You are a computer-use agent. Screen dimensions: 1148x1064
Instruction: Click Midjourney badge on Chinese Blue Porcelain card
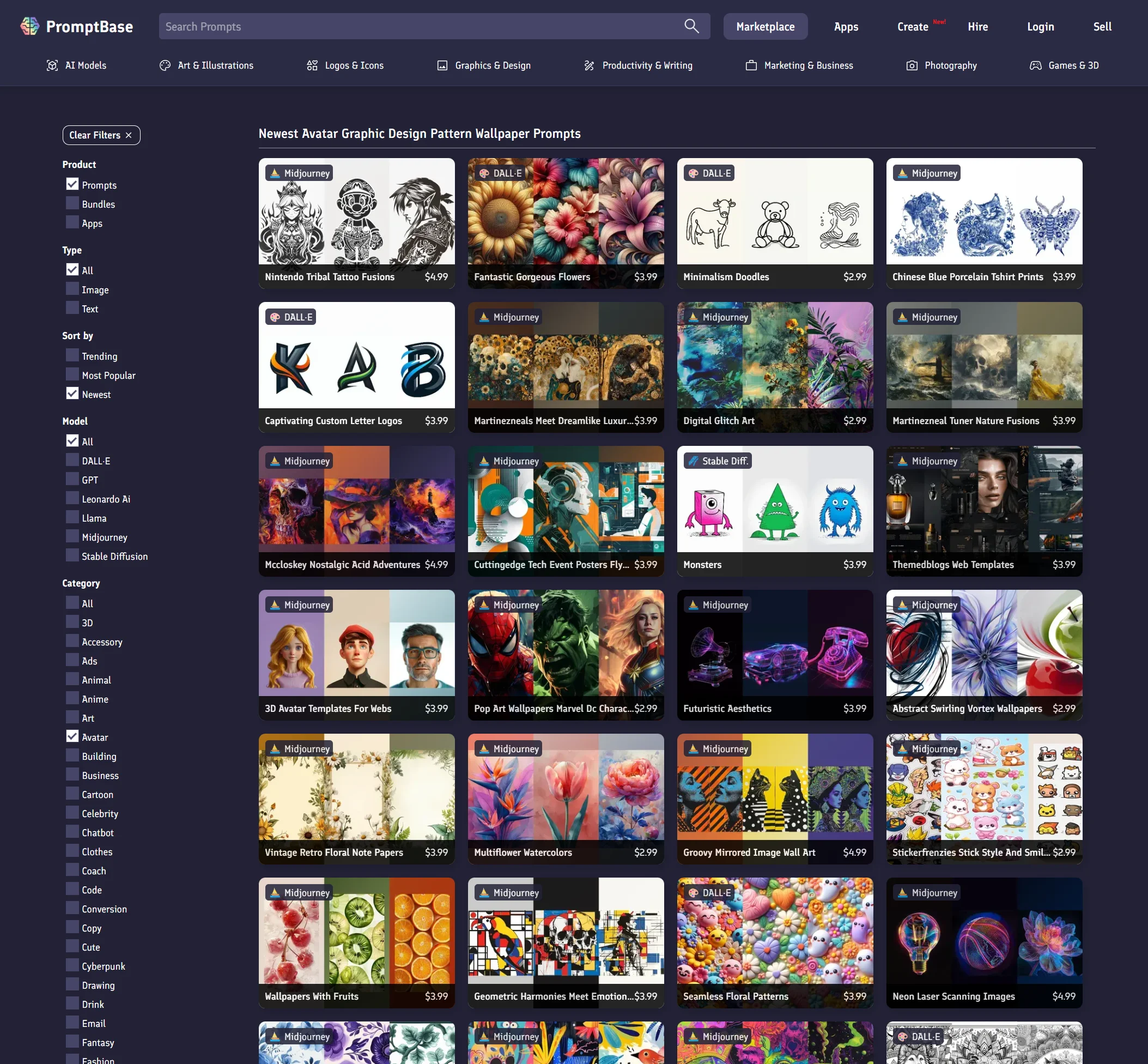click(927, 173)
